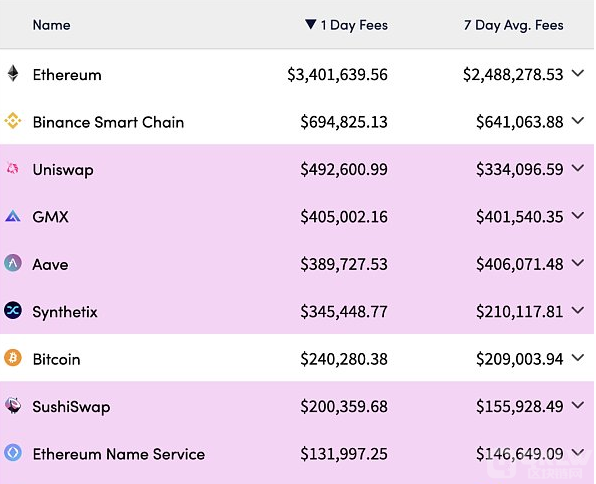Screen dimensions: 596x484
Task: Expand the Aave row chevron
Action: (578, 263)
